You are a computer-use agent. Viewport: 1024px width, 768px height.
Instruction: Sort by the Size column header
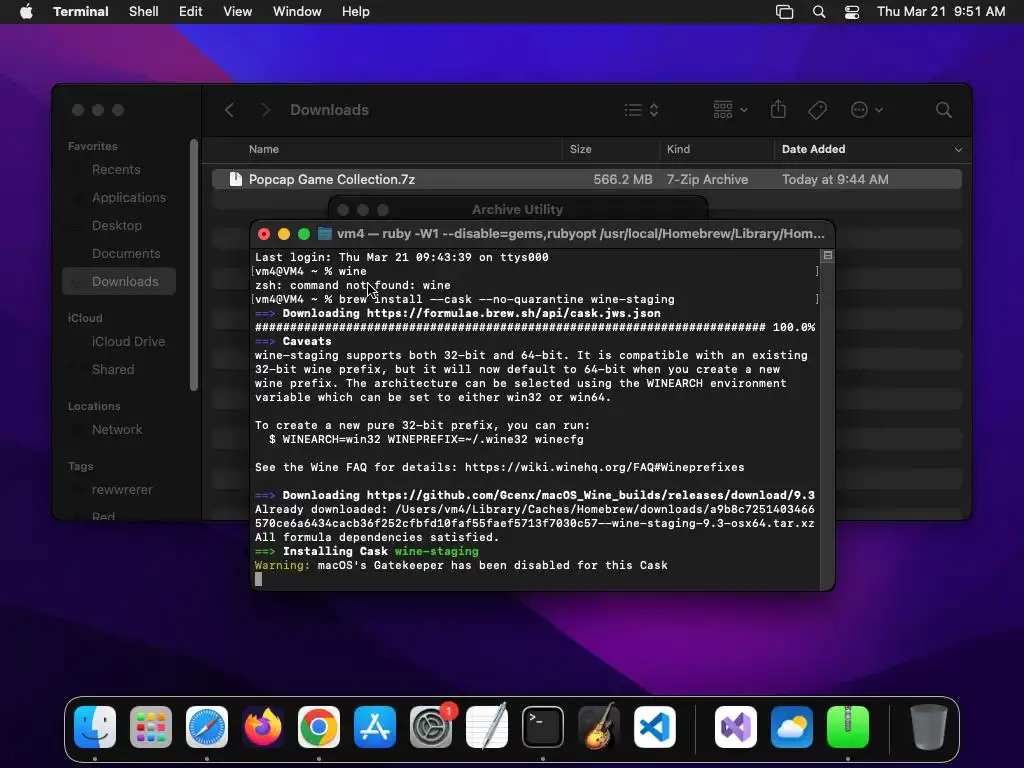click(581, 150)
